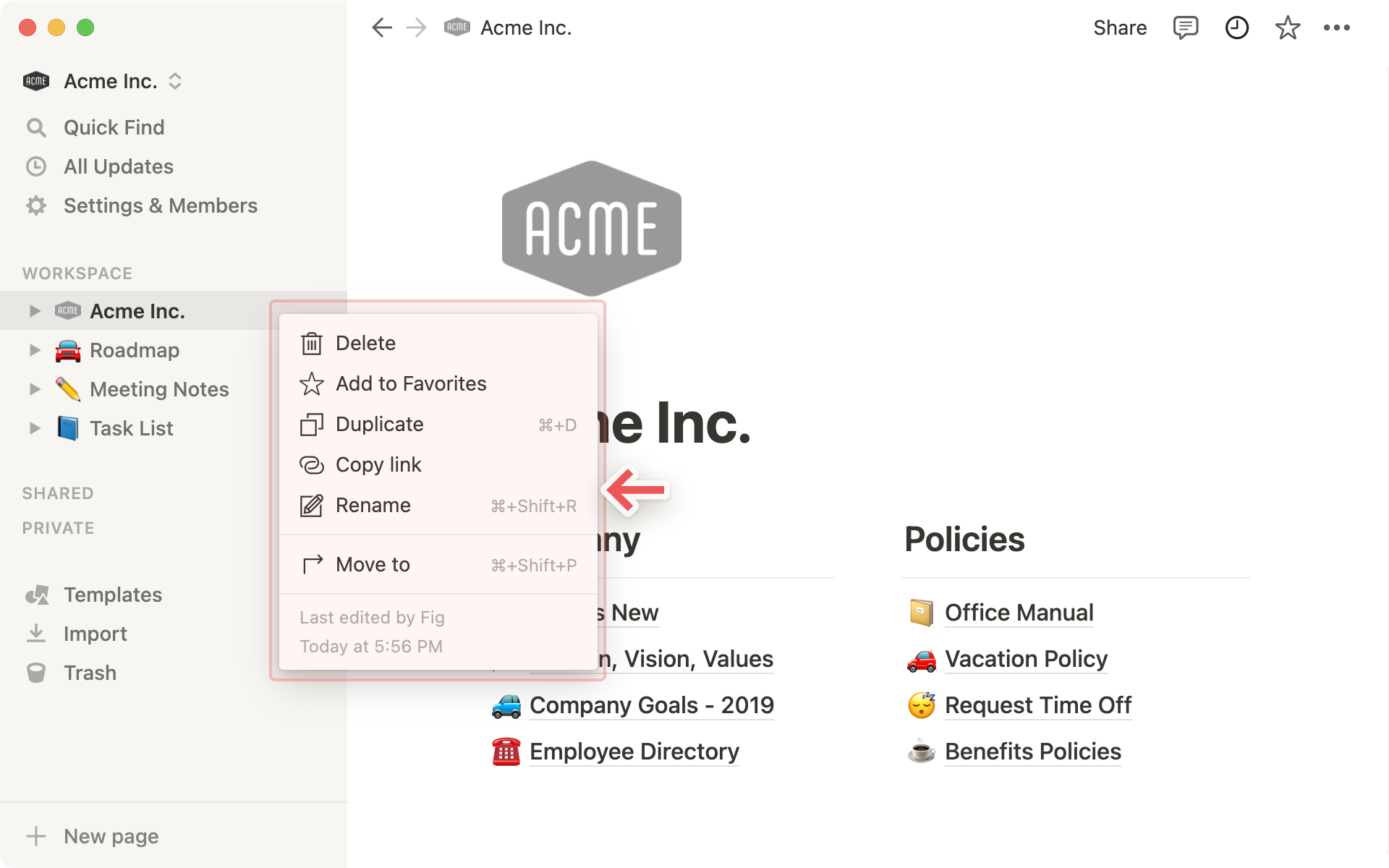1389x868 pixels.
Task: Toggle back navigation arrow button
Action: click(381, 27)
